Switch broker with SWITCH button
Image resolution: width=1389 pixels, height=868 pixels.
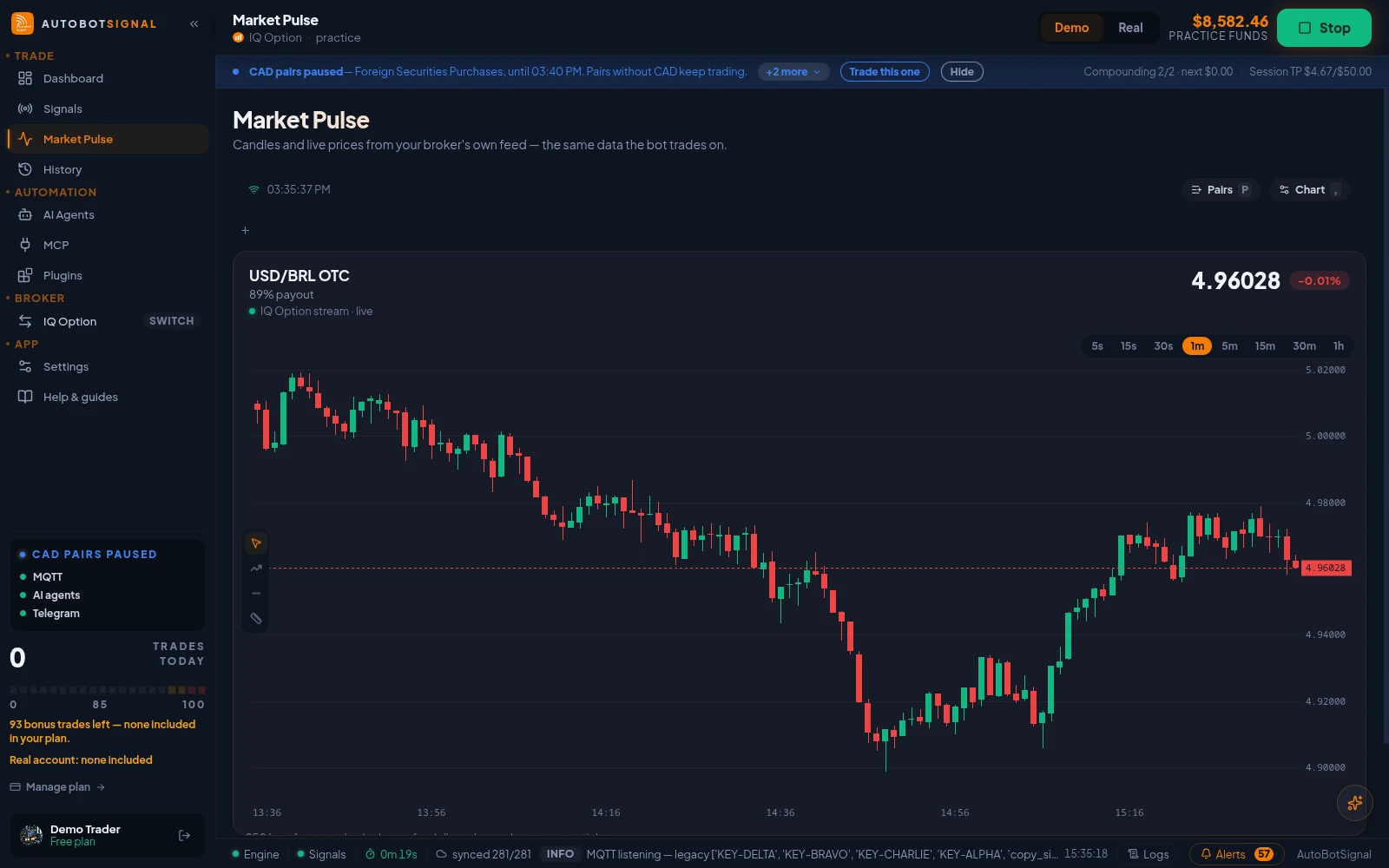[172, 321]
